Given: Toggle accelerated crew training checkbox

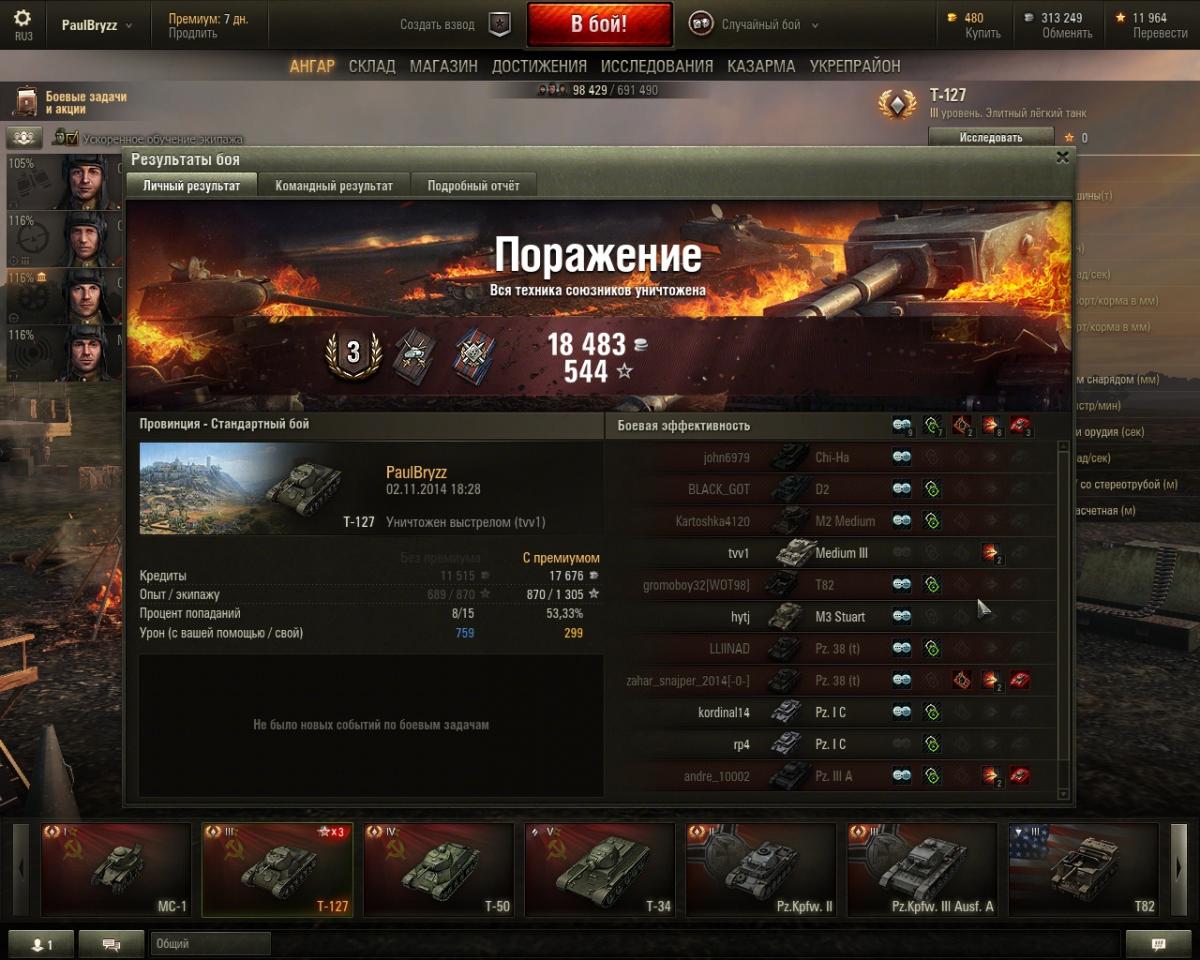Looking at the screenshot, I should (66, 138).
